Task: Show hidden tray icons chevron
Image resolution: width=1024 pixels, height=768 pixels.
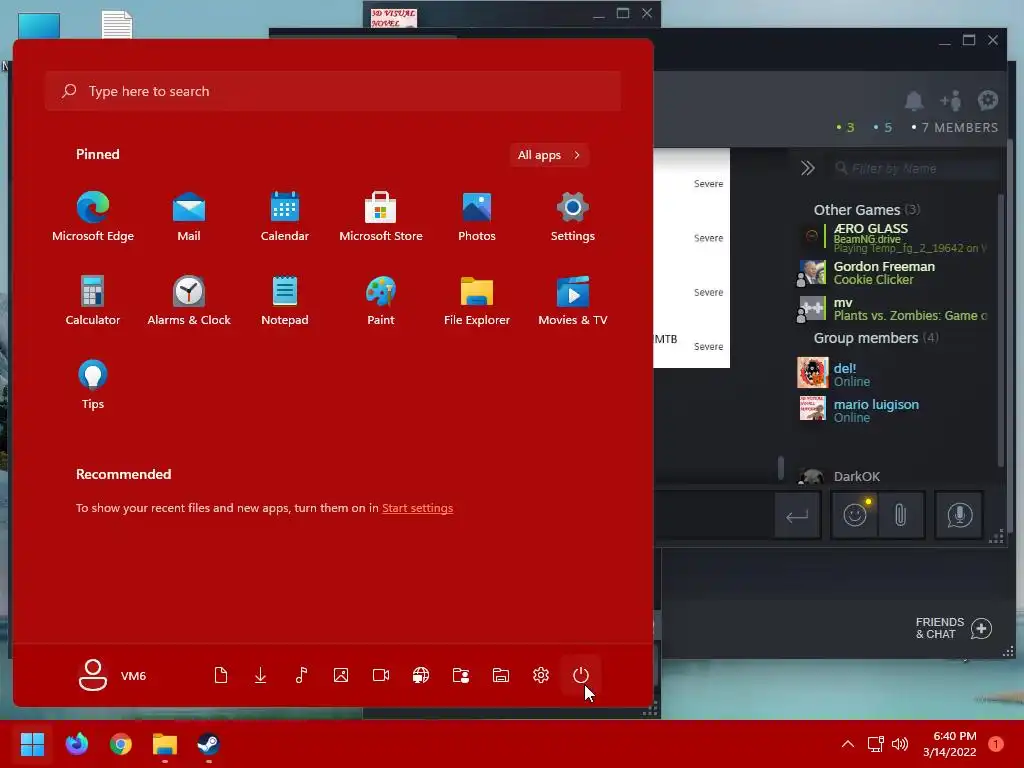Action: pos(848,744)
